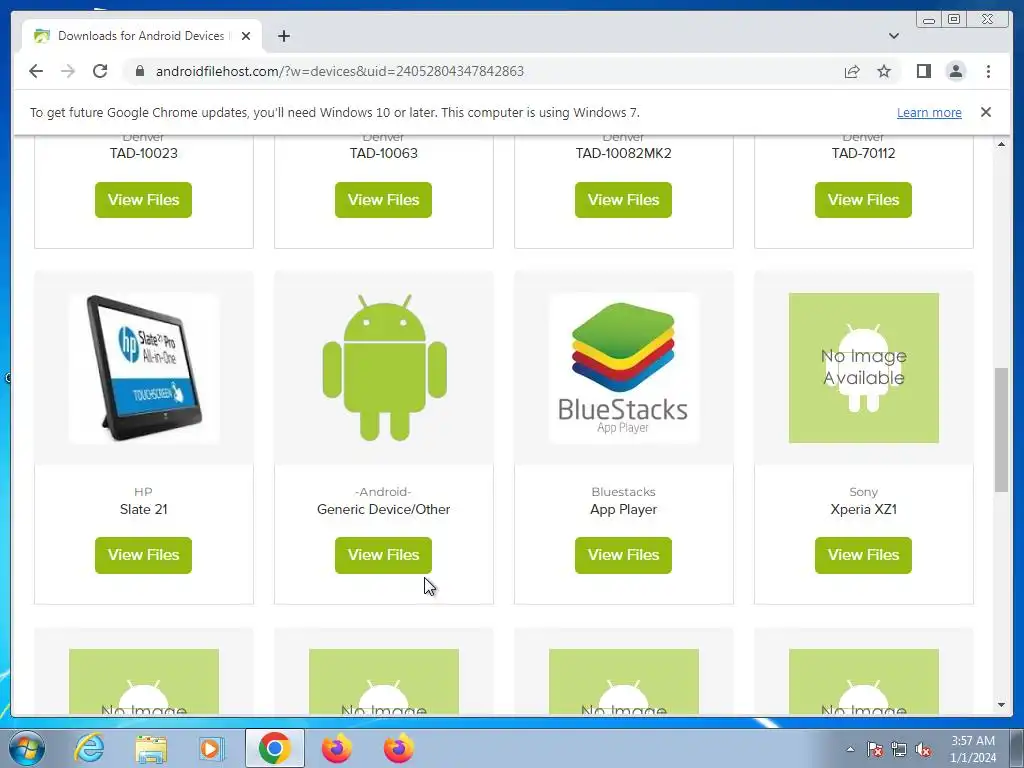This screenshot has width=1024, height=768.
Task: Open the first Firefox taskbar icon
Action: pos(336,748)
